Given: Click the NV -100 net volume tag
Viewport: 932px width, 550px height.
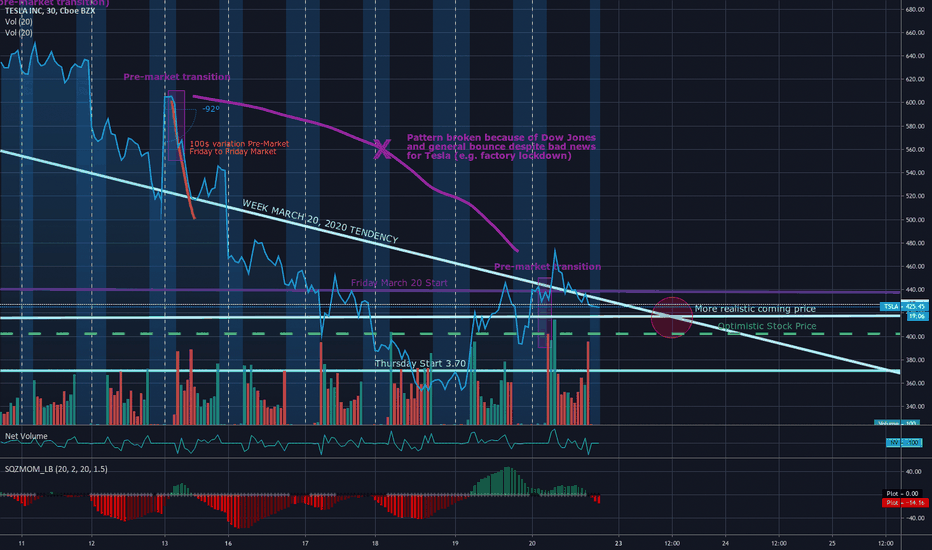Looking at the screenshot, I should pyautogui.click(x=903, y=442).
